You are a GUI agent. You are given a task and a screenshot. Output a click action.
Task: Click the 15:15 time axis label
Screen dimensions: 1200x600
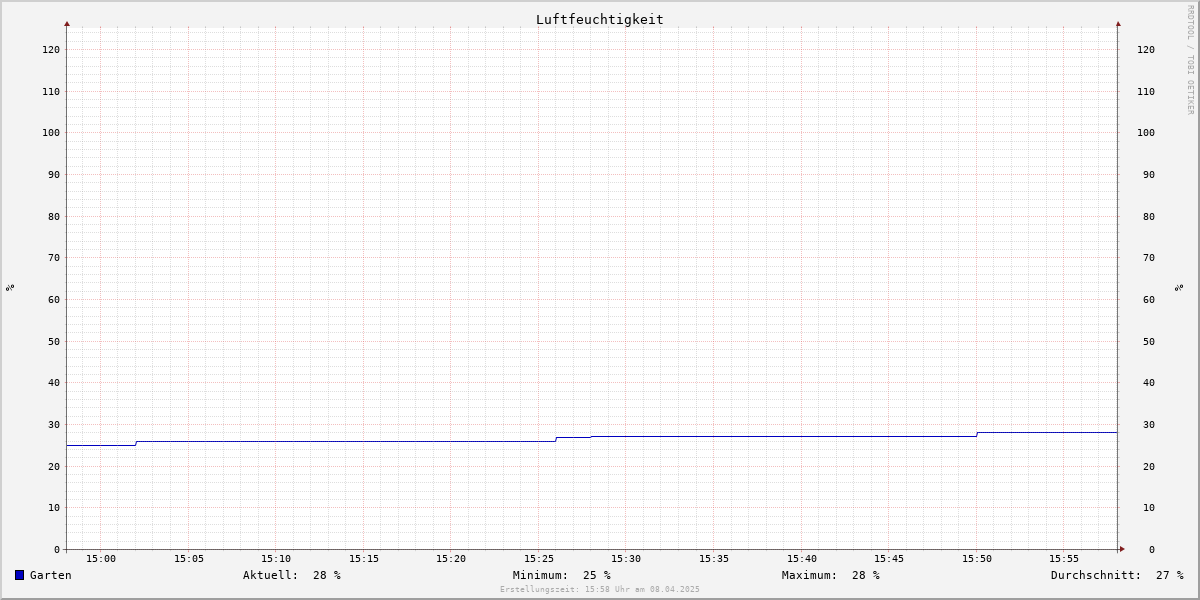[364, 558]
